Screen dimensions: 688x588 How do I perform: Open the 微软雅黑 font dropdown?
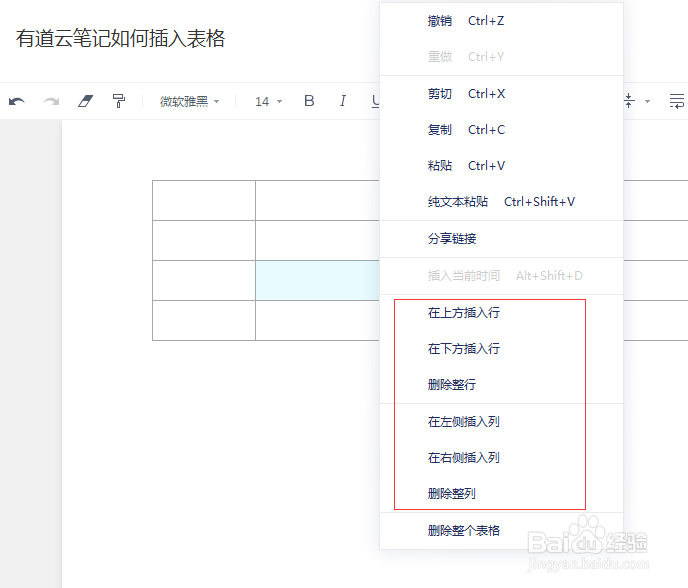(x=189, y=101)
